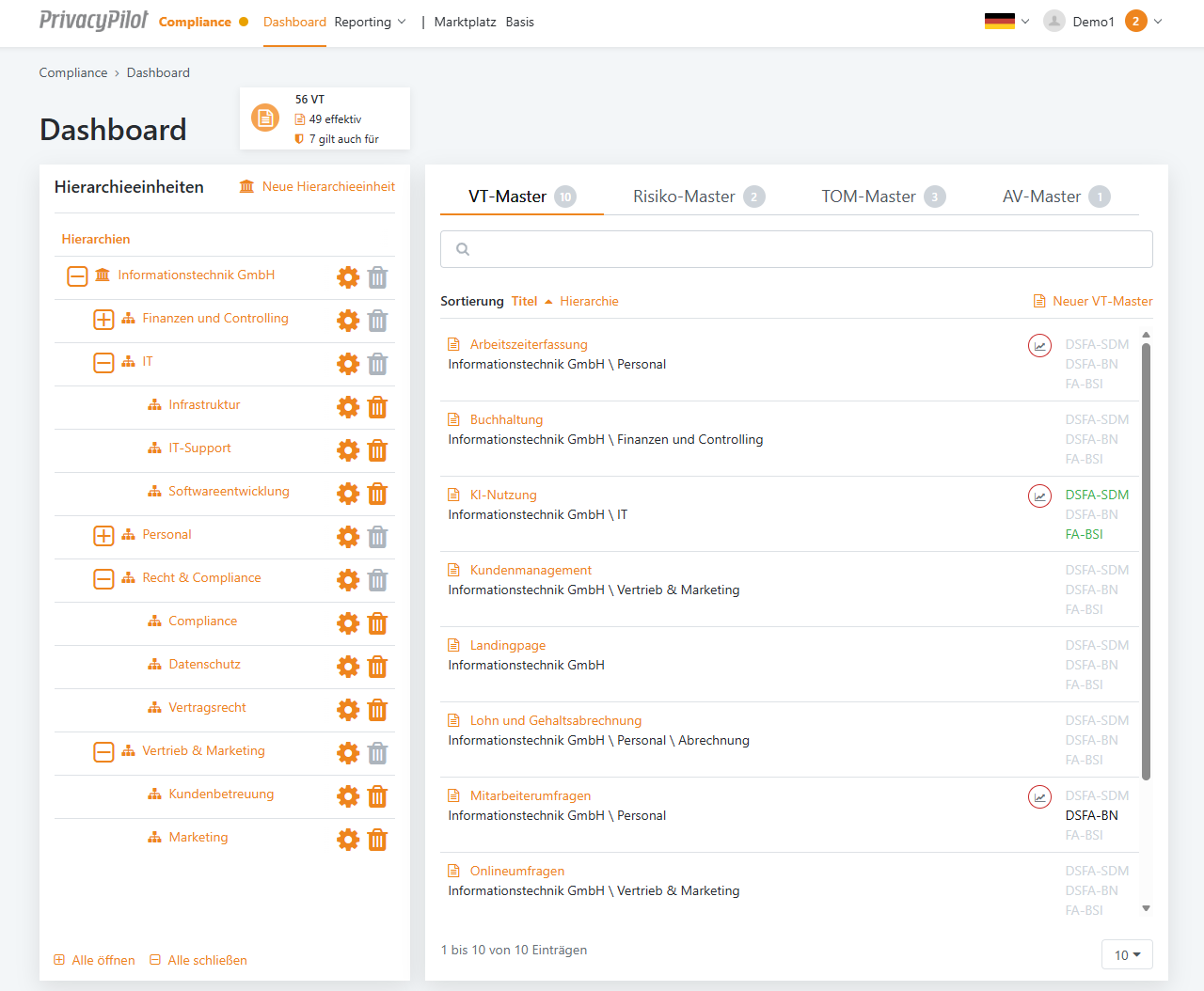This screenshot has width=1204, height=991.
Task: Expand the Finanzen und Controlling node
Action: click(x=103, y=320)
